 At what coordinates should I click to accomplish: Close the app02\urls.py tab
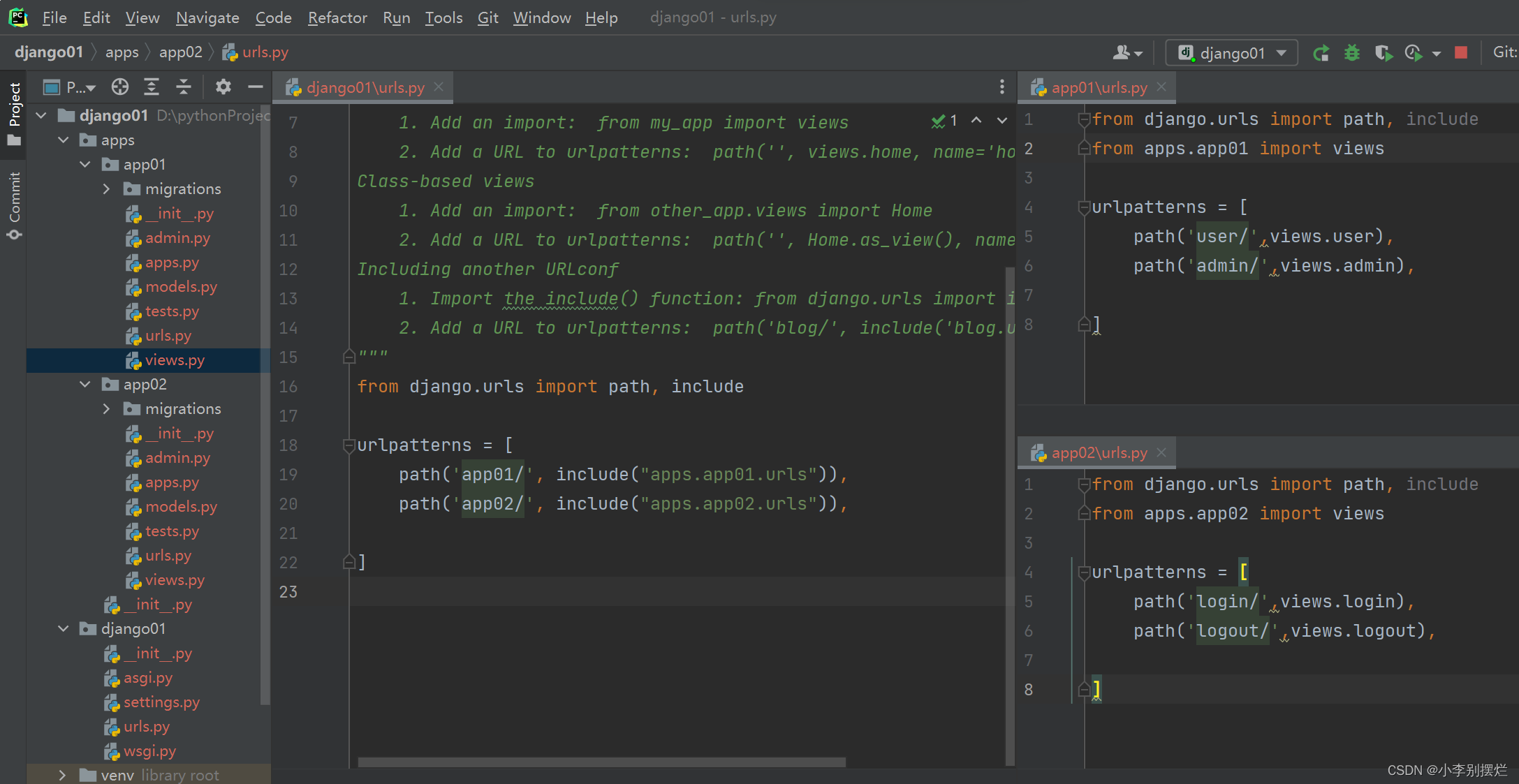[x=1161, y=452]
